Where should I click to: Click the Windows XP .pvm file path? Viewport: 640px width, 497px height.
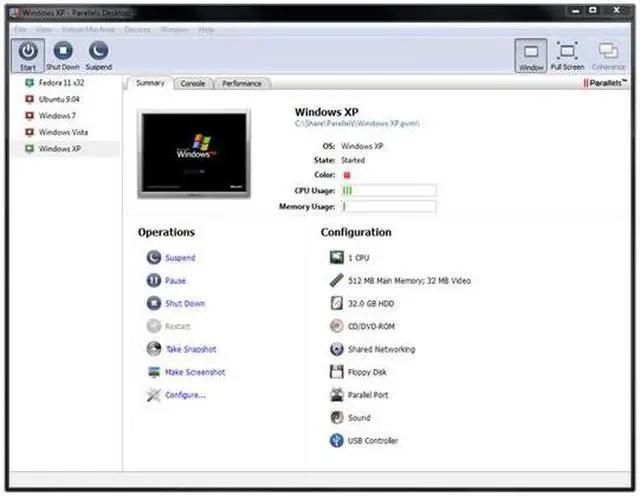[x=357, y=124]
